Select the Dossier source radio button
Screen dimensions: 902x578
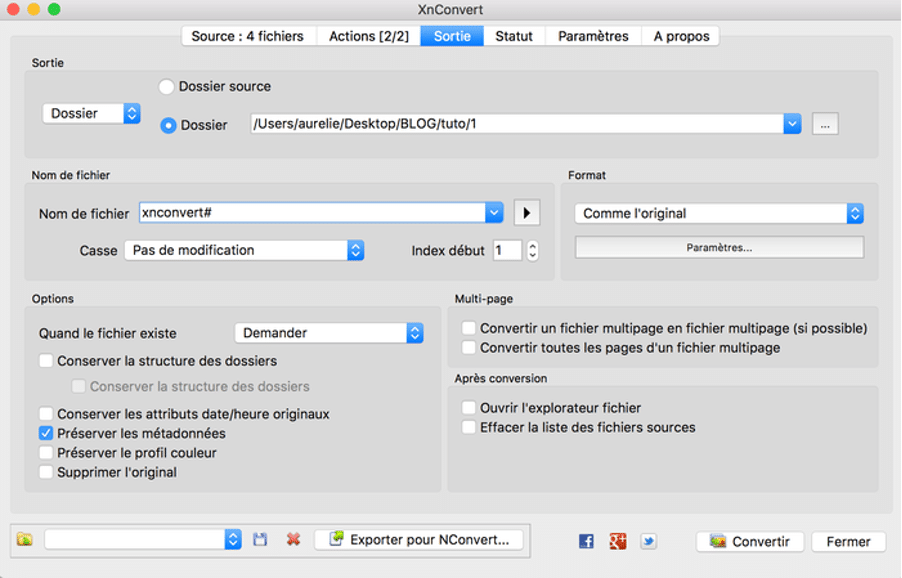click(166, 87)
